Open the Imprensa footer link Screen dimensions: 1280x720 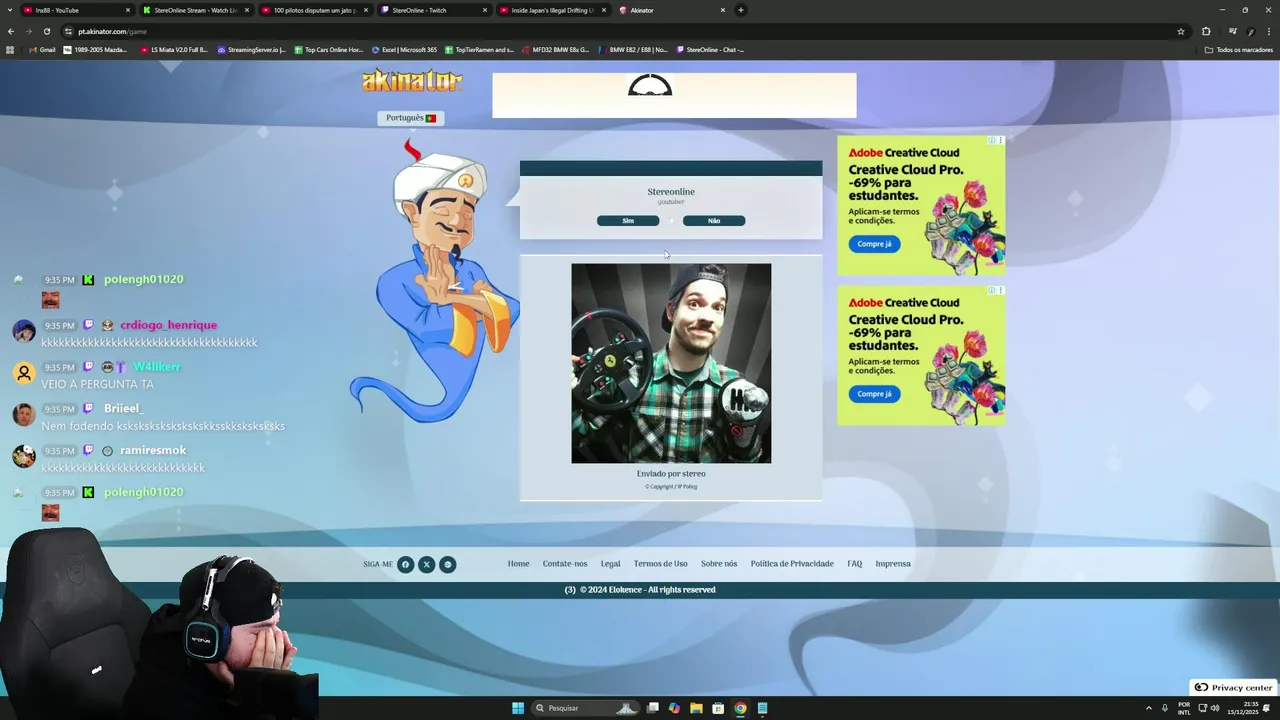click(x=893, y=564)
